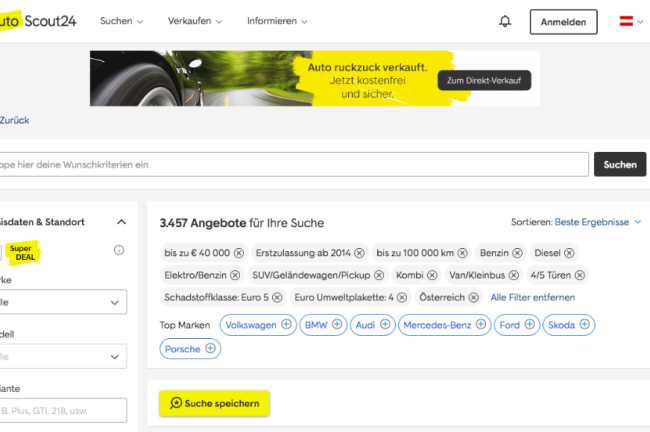650x432 pixels.
Task: Click the Wunschkriterien search input field
Action: point(290,164)
